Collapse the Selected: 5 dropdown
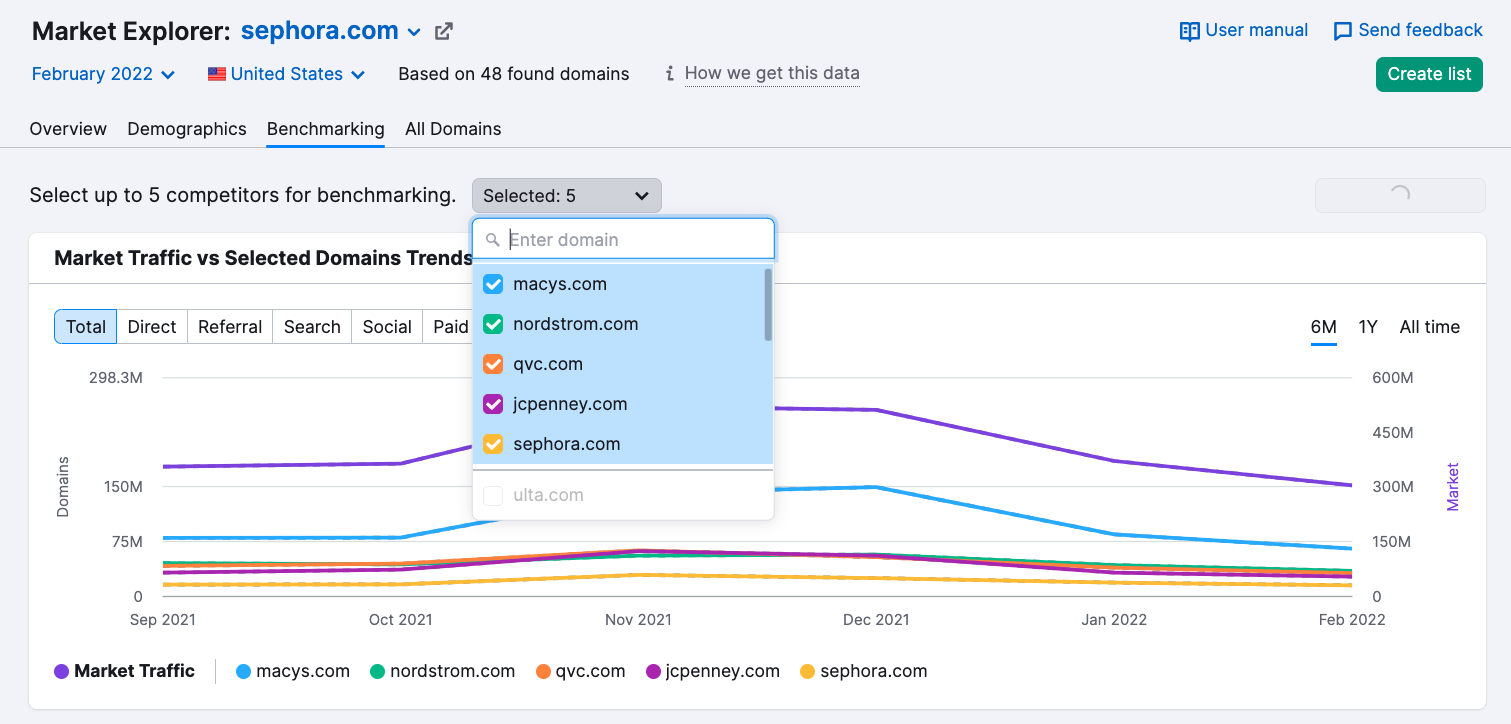The width and height of the screenshot is (1511, 724). click(x=567, y=196)
